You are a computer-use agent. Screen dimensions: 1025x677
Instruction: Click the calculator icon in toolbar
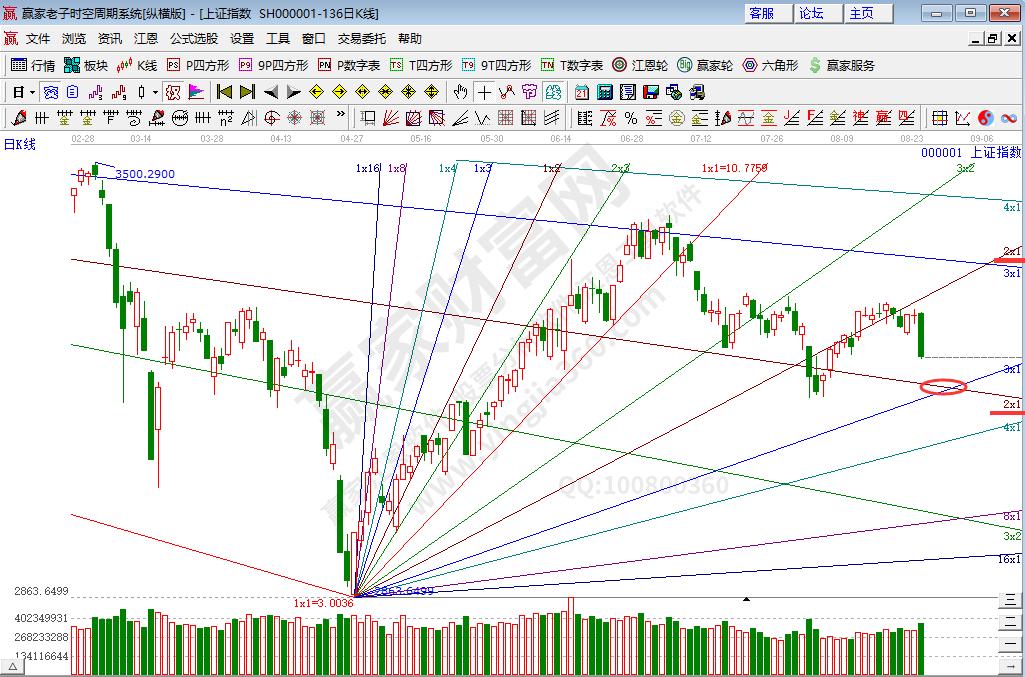coord(605,92)
